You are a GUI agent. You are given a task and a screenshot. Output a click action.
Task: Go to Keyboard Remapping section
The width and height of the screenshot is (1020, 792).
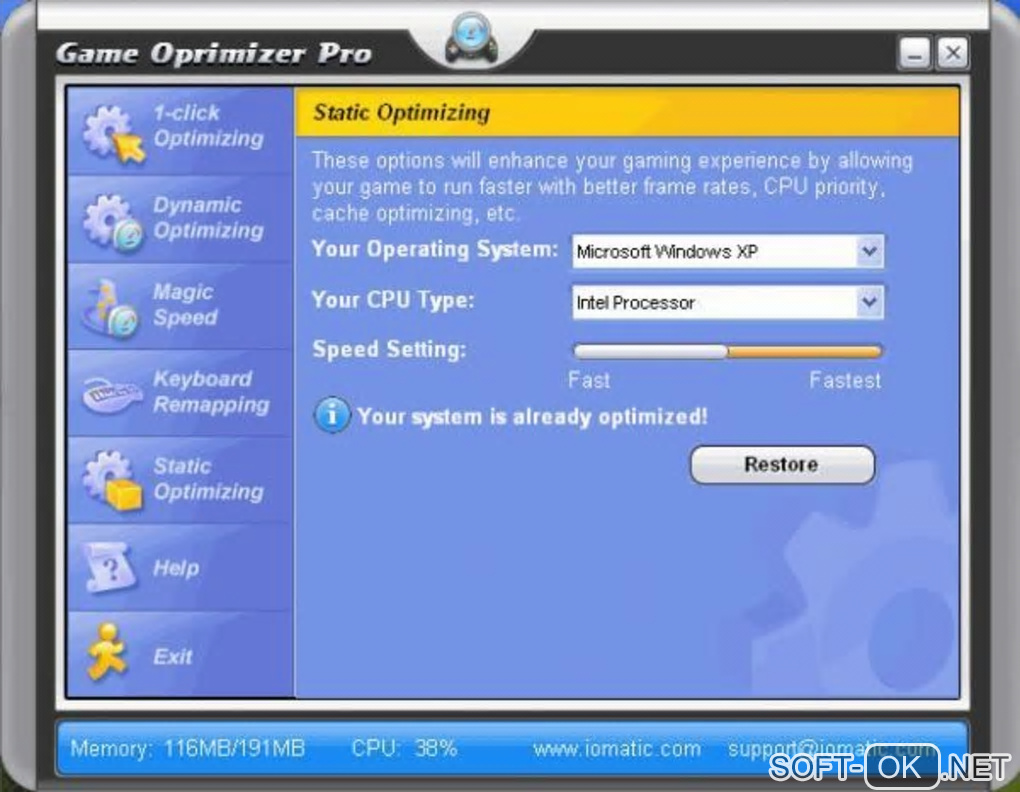pos(180,393)
